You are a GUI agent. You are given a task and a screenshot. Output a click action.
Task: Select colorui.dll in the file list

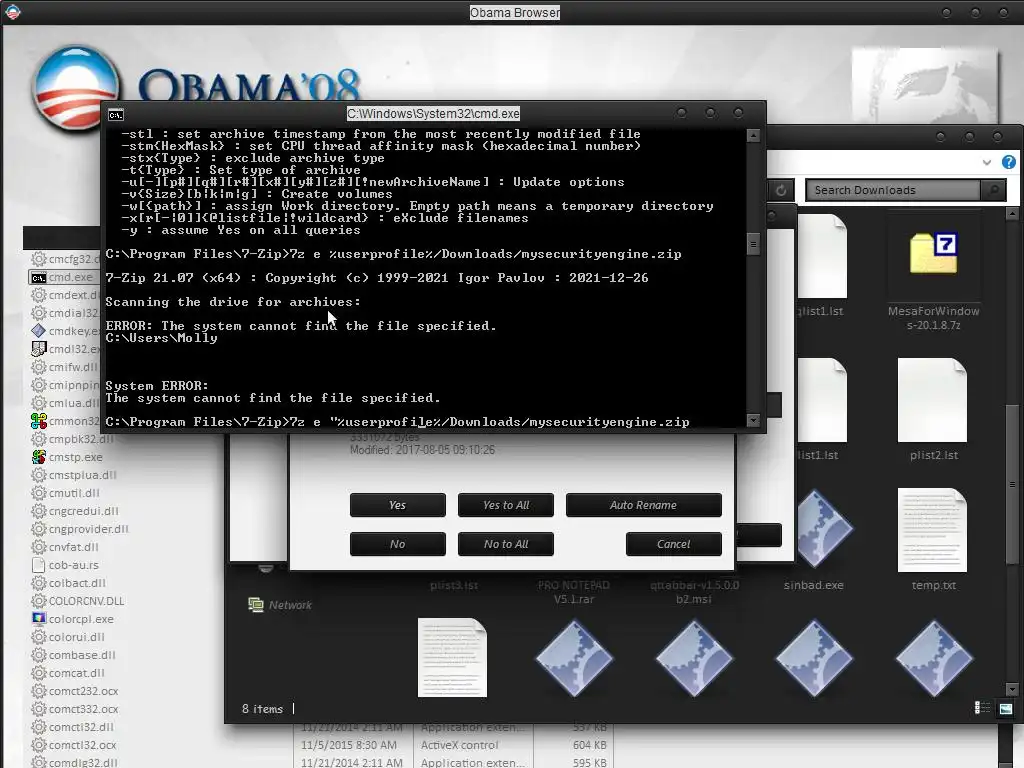tap(68, 637)
